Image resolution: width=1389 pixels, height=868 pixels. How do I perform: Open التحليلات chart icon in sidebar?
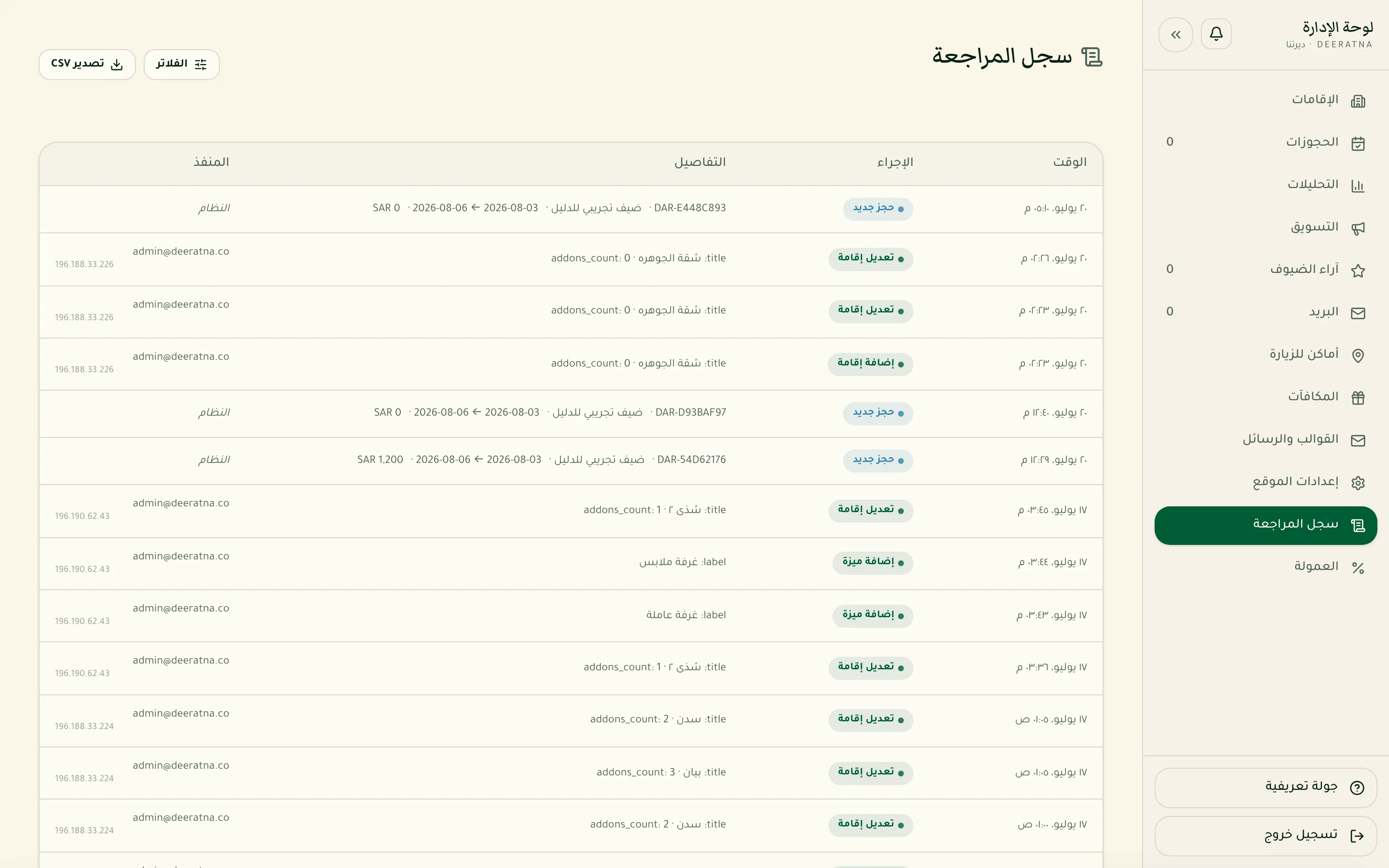point(1358,186)
